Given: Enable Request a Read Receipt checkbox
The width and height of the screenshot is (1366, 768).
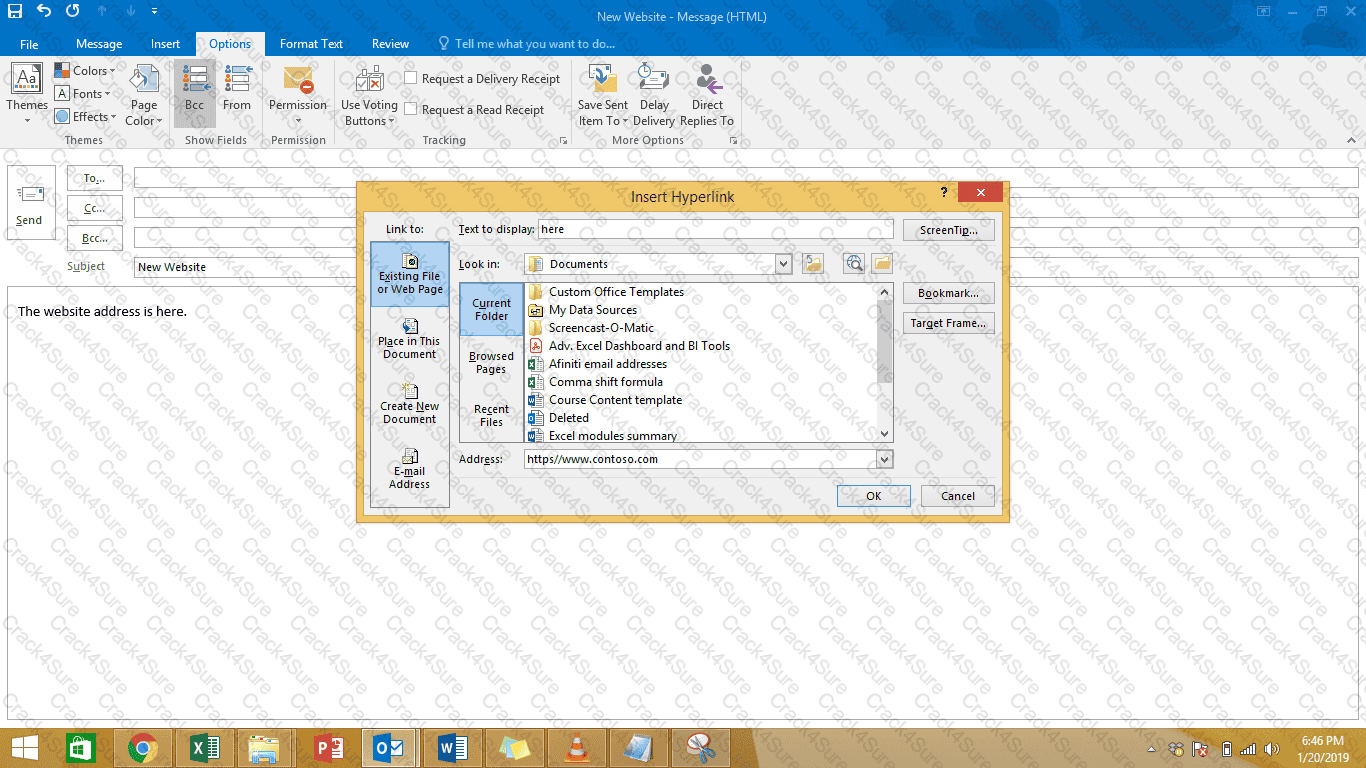Looking at the screenshot, I should point(411,110).
